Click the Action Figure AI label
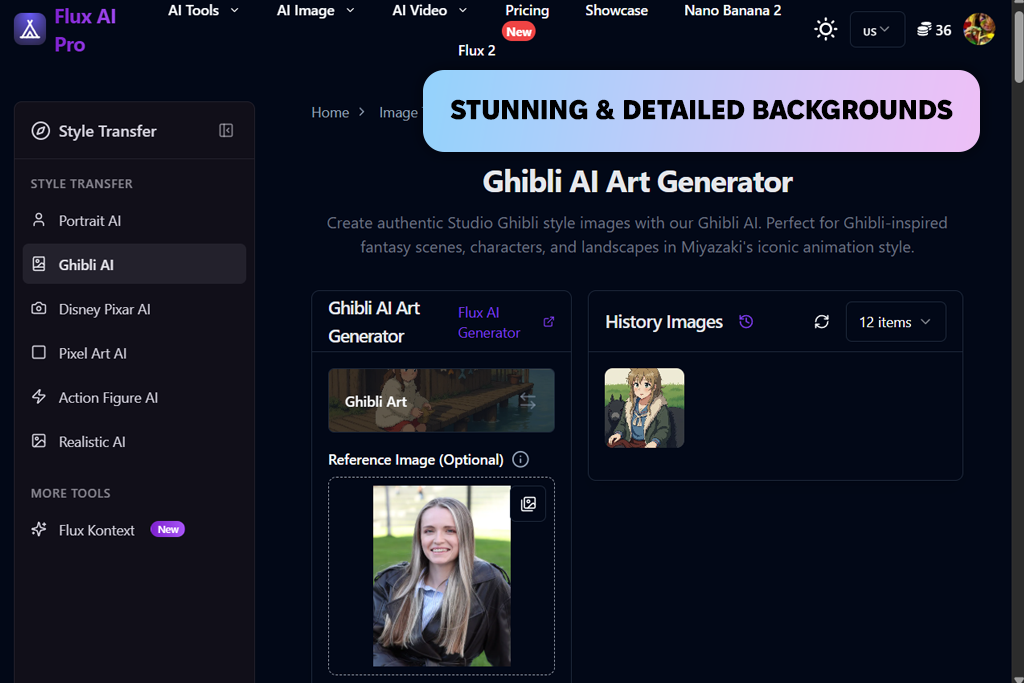This screenshot has width=1024, height=683. [x=108, y=398]
